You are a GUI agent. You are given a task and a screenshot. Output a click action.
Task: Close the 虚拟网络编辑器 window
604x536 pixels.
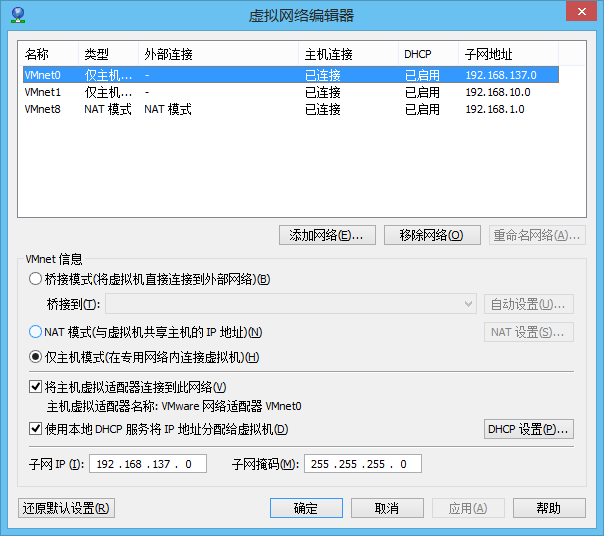click(582, 12)
